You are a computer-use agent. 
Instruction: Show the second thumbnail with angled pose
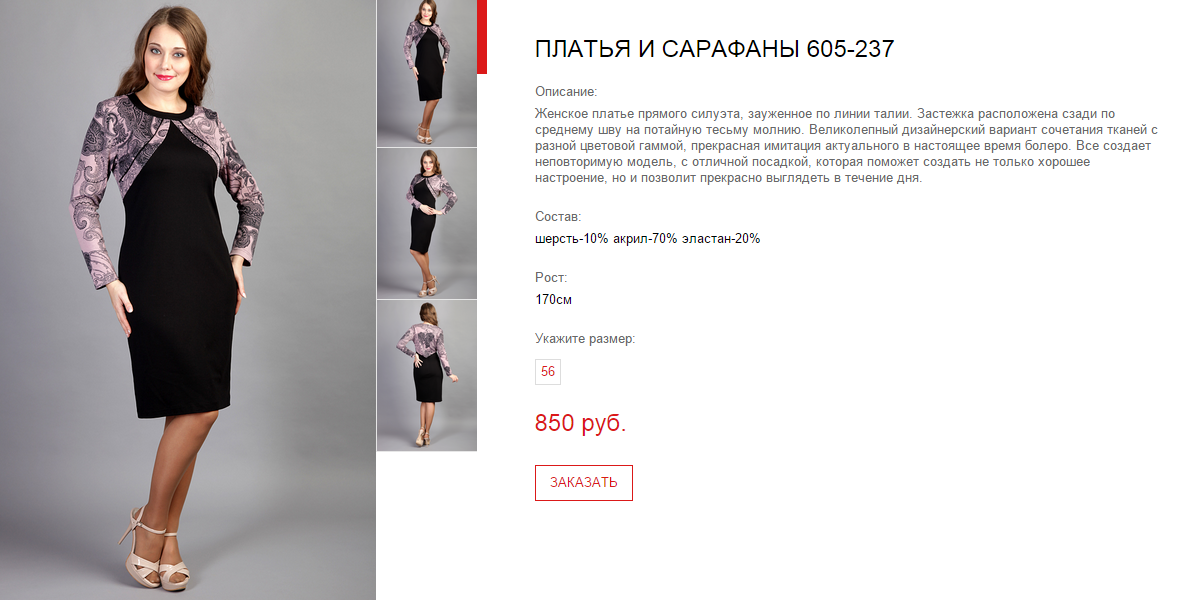(x=427, y=224)
